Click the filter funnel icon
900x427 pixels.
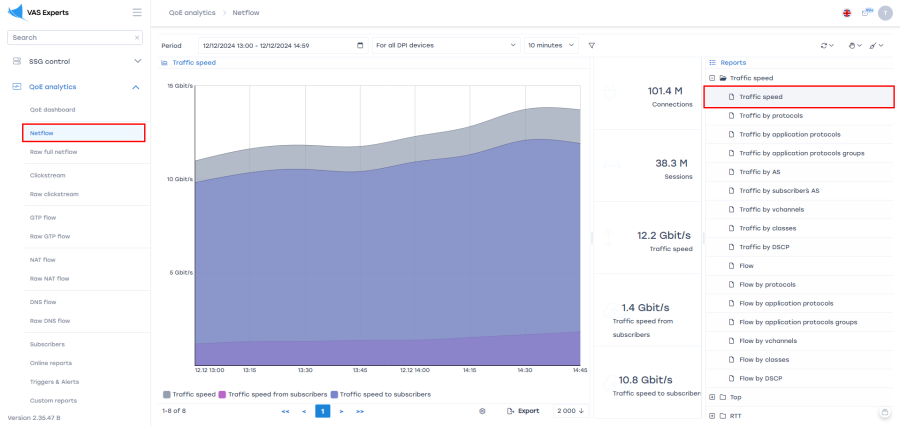pos(591,45)
